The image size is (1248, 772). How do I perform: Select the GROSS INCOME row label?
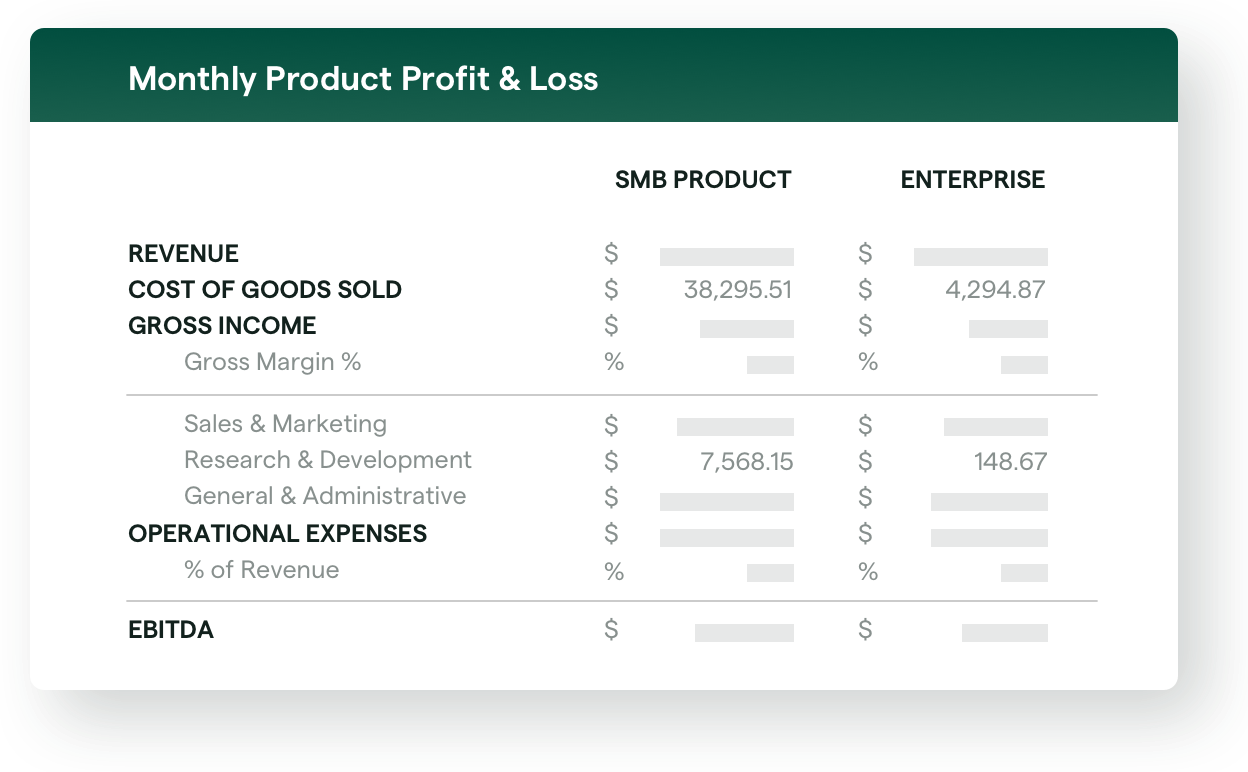tap(222, 326)
